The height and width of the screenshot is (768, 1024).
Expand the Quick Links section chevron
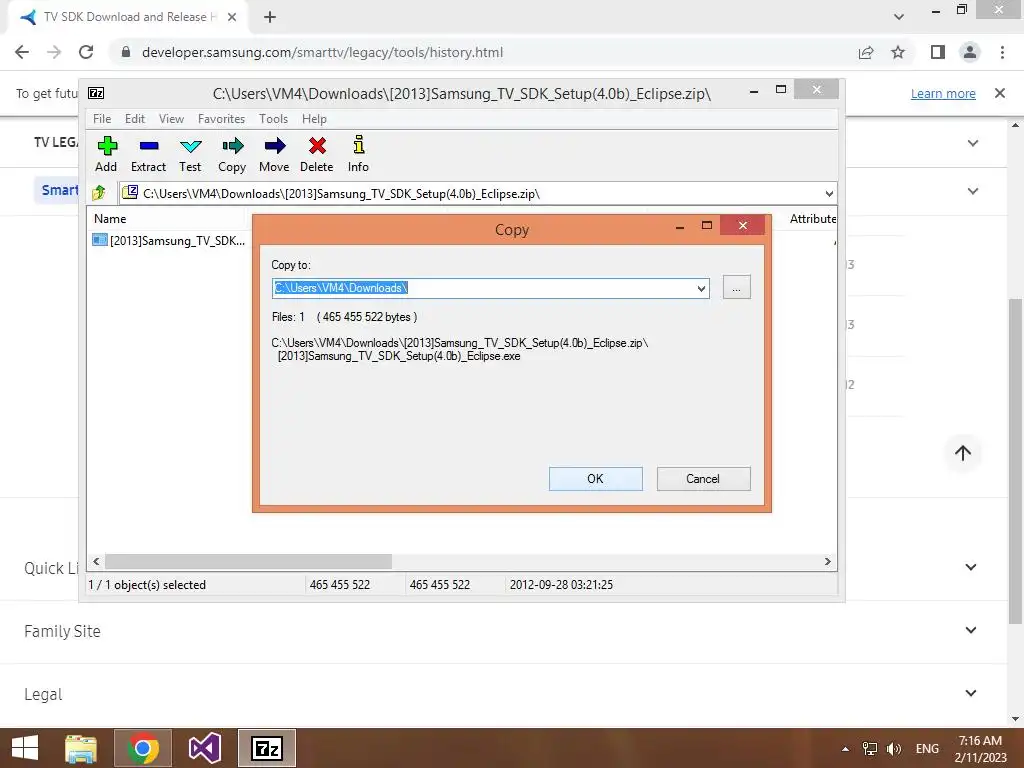971,567
